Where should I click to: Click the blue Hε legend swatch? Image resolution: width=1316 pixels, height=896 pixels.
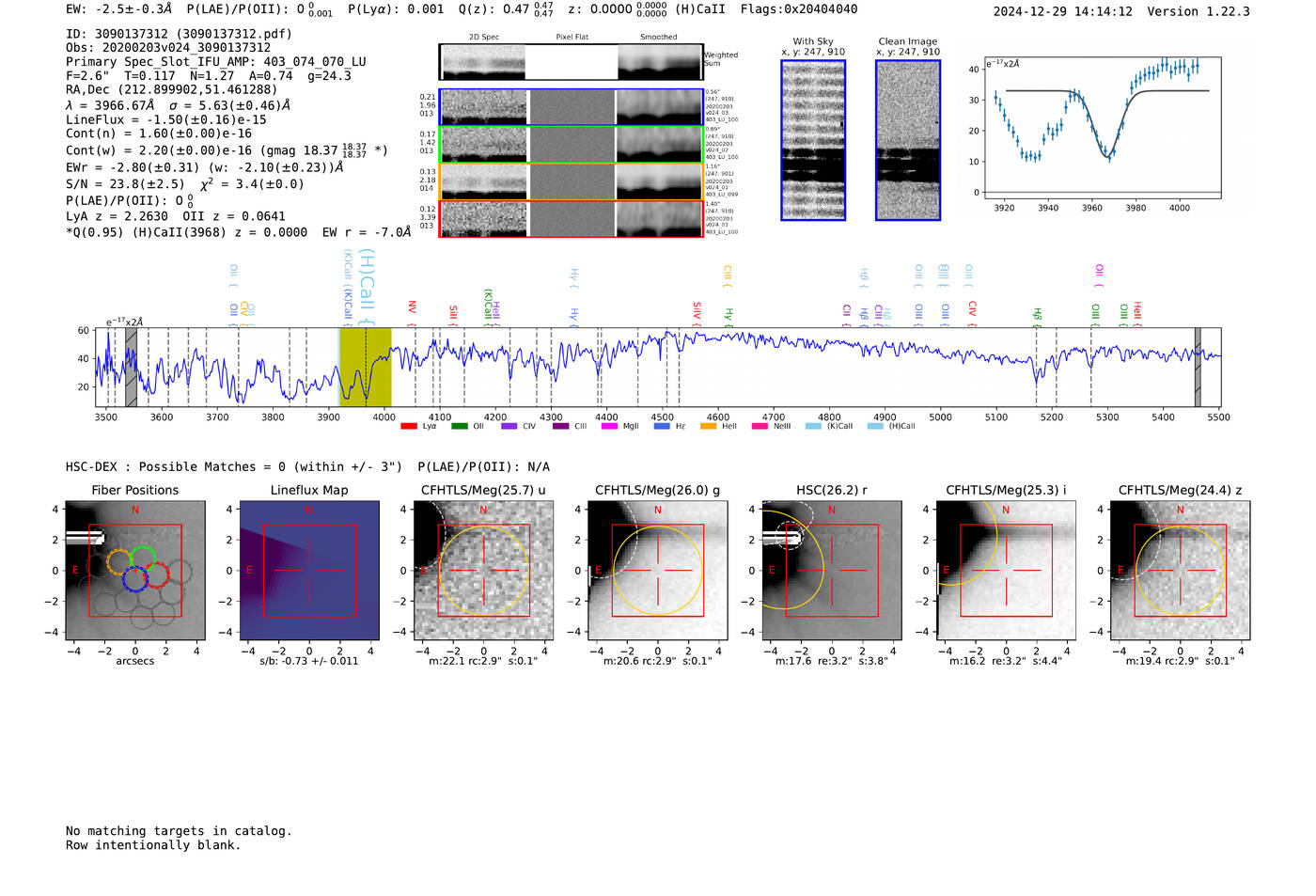click(x=662, y=426)
